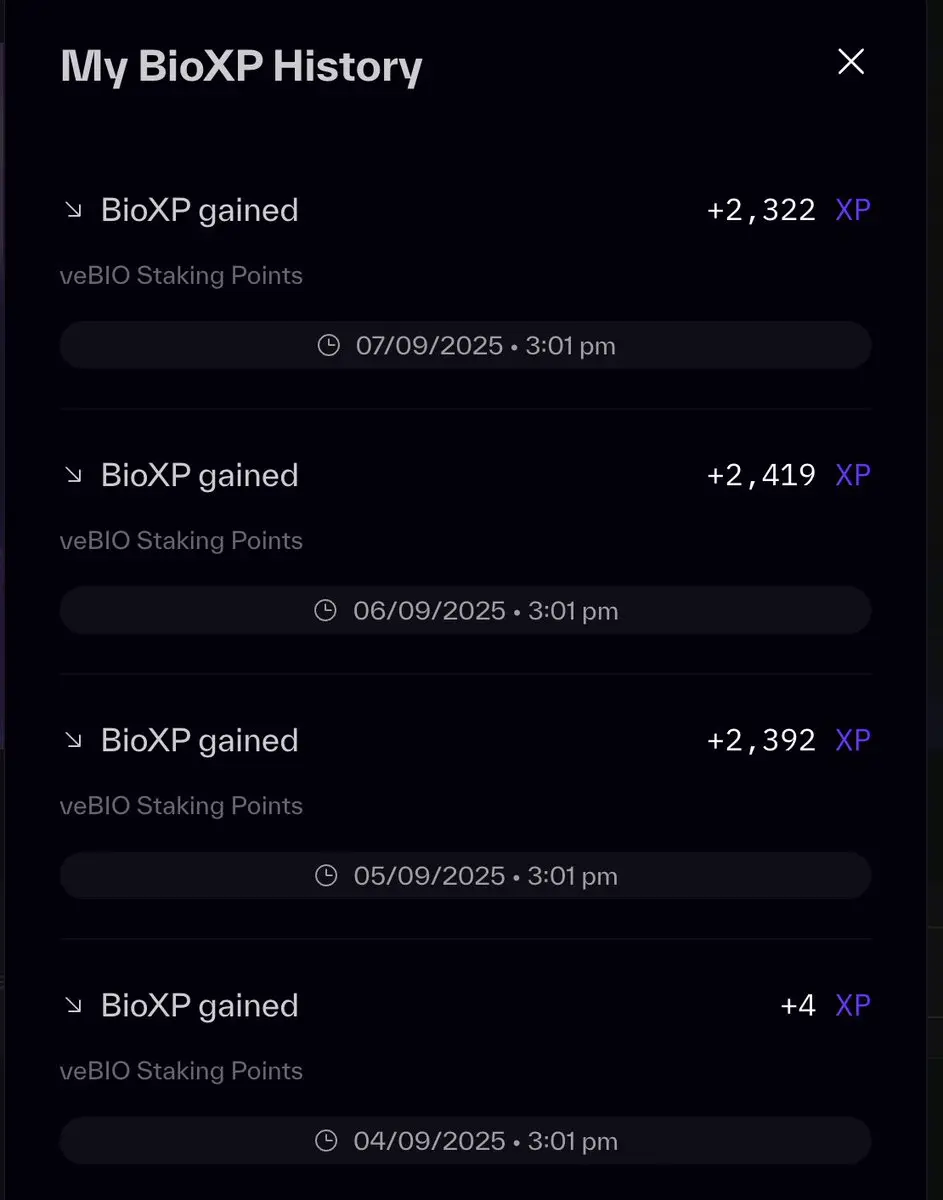The height and width of the screenshot is (1200, 943).
Task: Close the My BioXP History panel
Action: [x=851, y=62]
